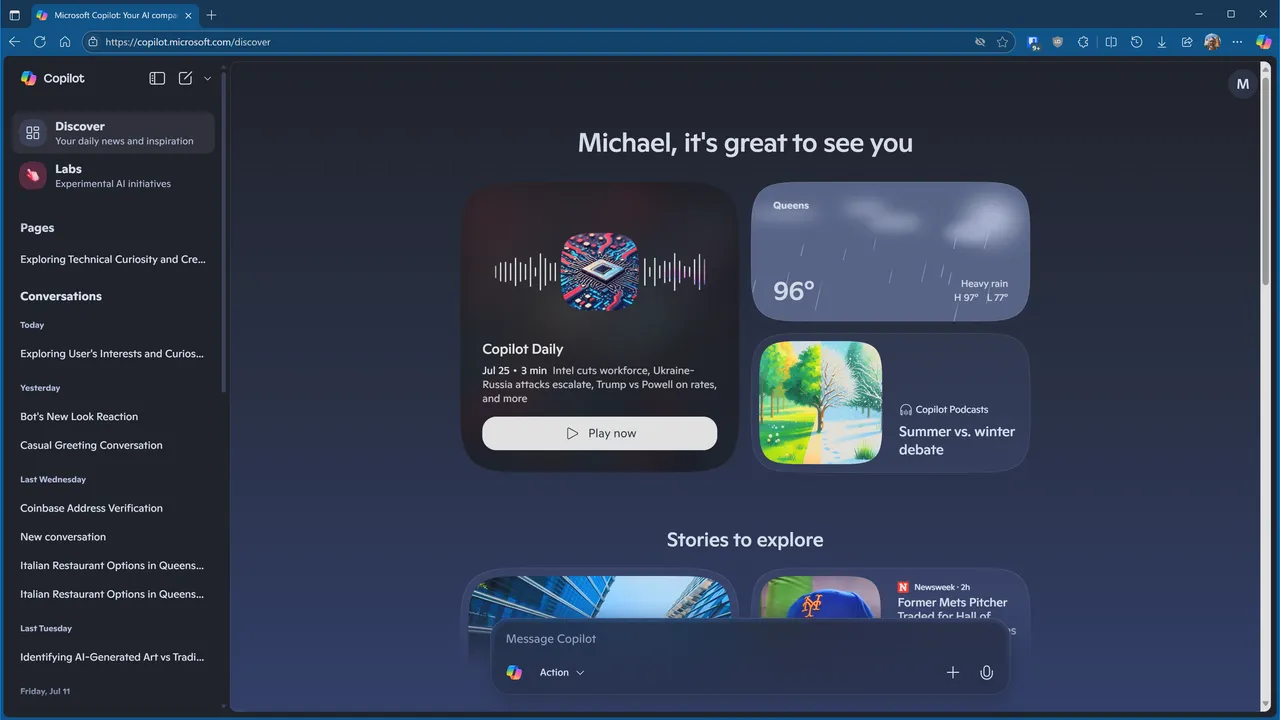Viewport: 1280px width, 720px height.
Task: Add this page to favorites star
Action: click(1002, 42)
